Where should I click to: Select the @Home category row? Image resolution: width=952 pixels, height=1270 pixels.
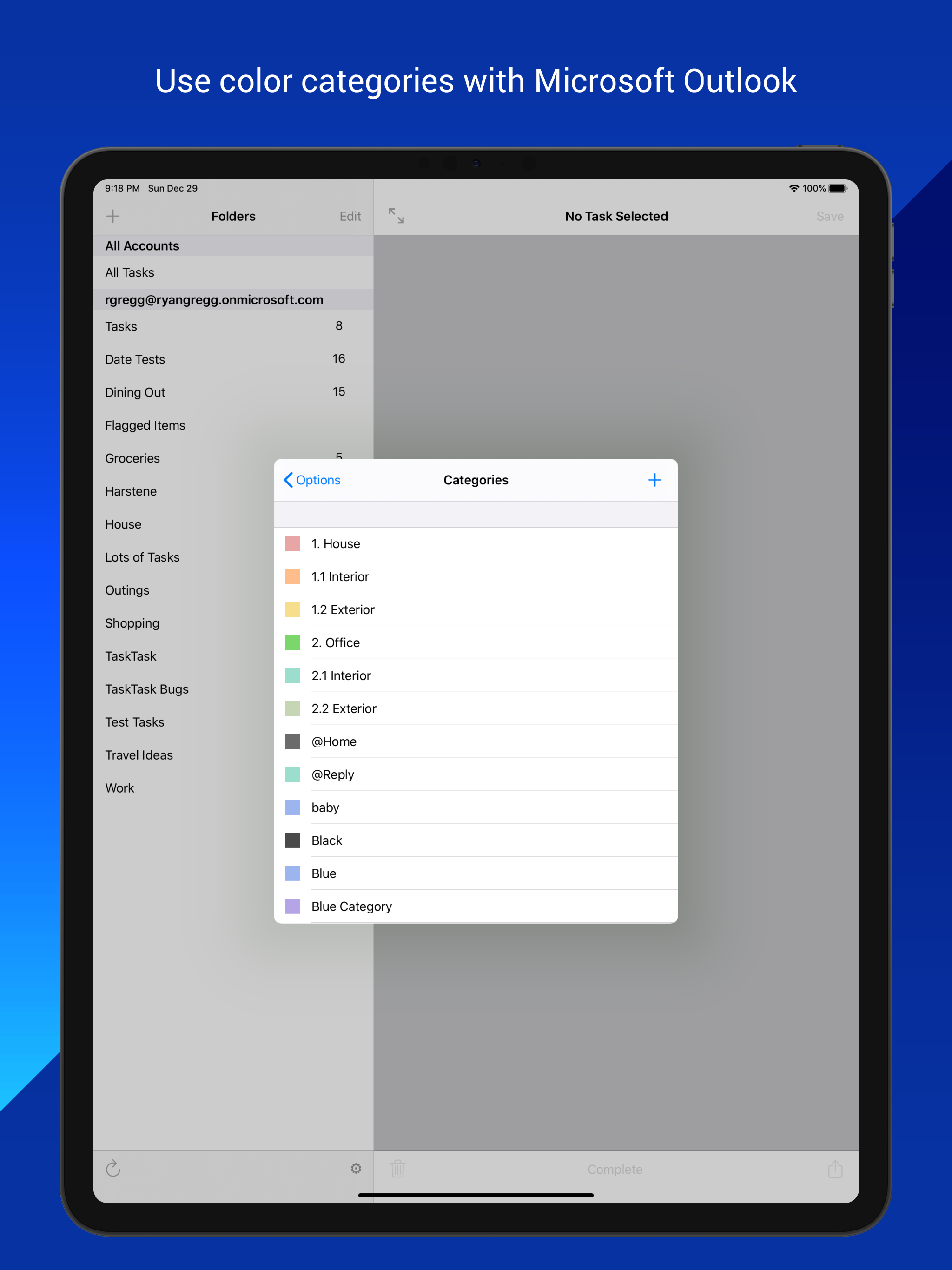pos(334,741)
